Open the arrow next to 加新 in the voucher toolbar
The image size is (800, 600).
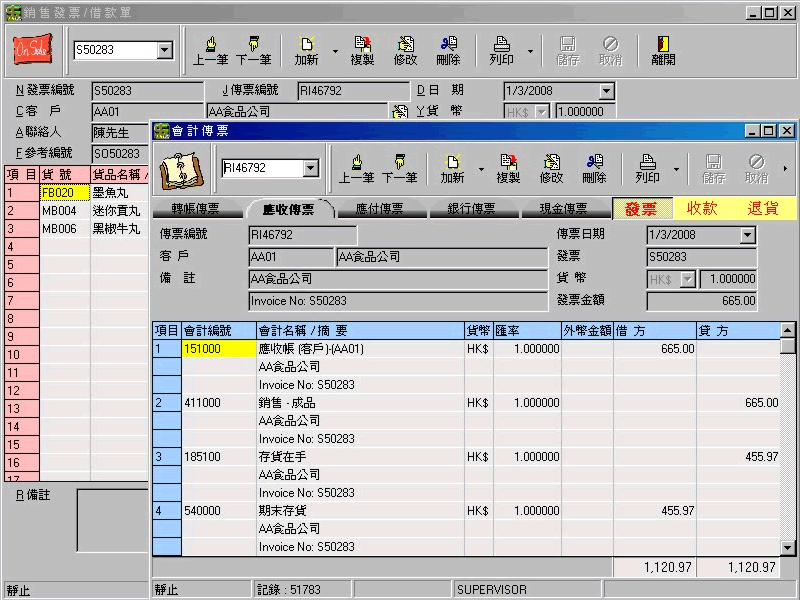tap(481, 169)
